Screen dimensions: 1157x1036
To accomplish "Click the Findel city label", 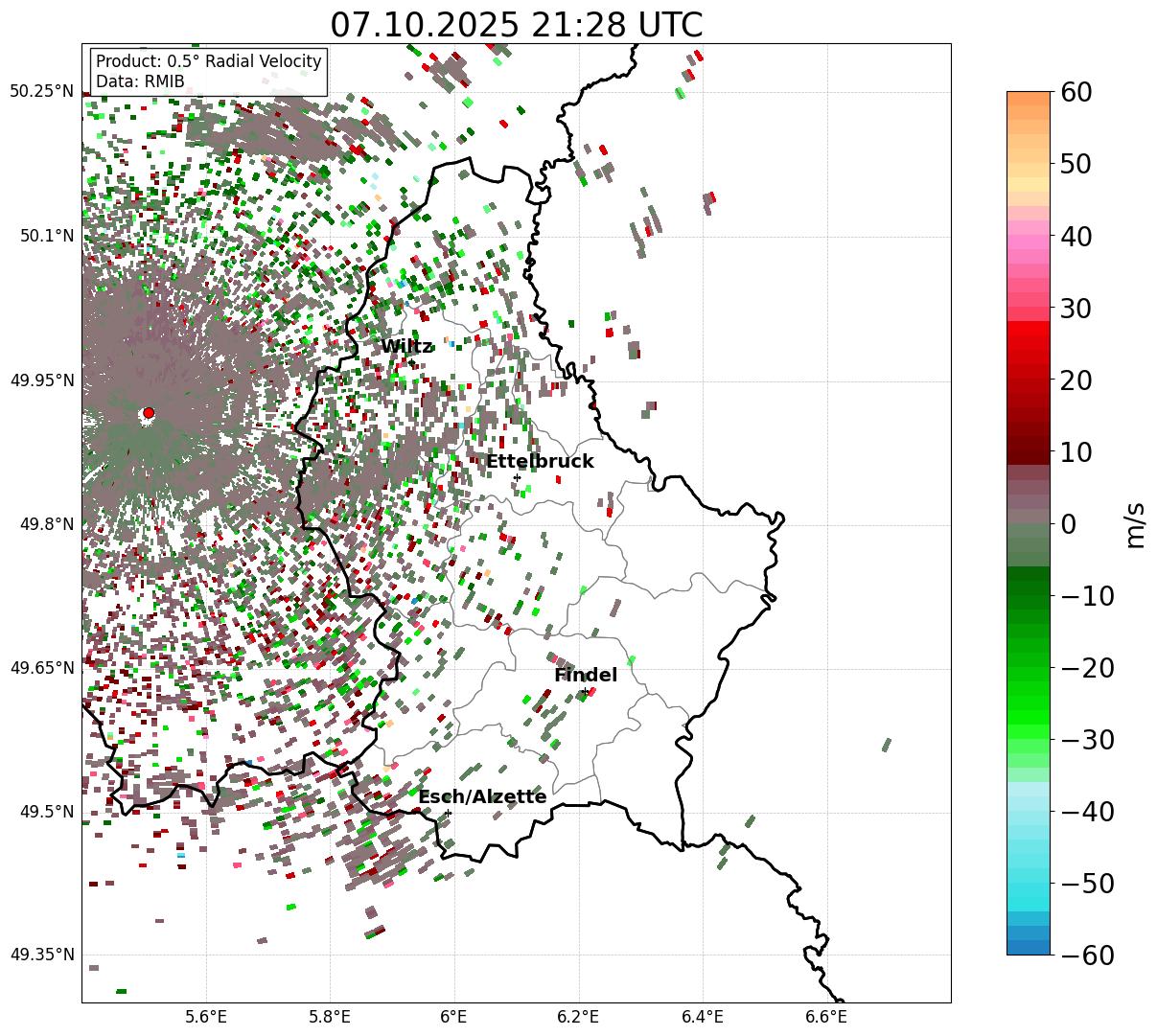I will coord(586,676).
